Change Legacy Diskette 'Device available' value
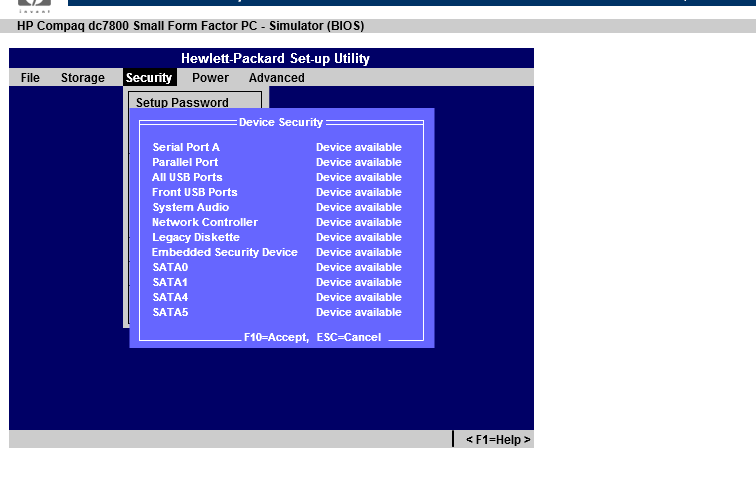The height and width of the screenshot is (503, 756). point(359,237)
